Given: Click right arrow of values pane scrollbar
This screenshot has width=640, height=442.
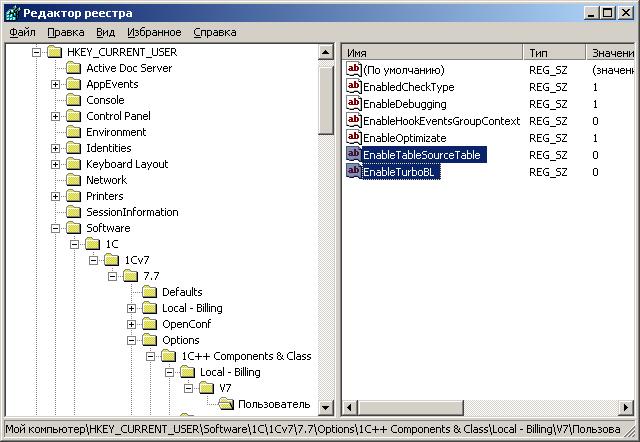Looking at the screenshot, I should coord(627,407).
